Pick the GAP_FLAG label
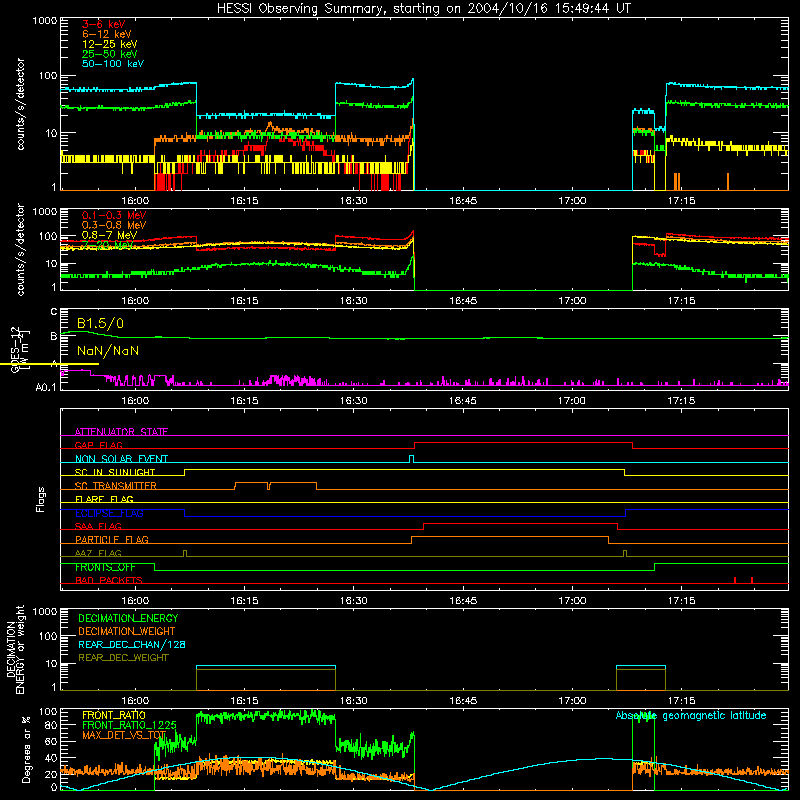Image resolution: width=800 pixels, height=800 pixels. (x=98, y=445)
